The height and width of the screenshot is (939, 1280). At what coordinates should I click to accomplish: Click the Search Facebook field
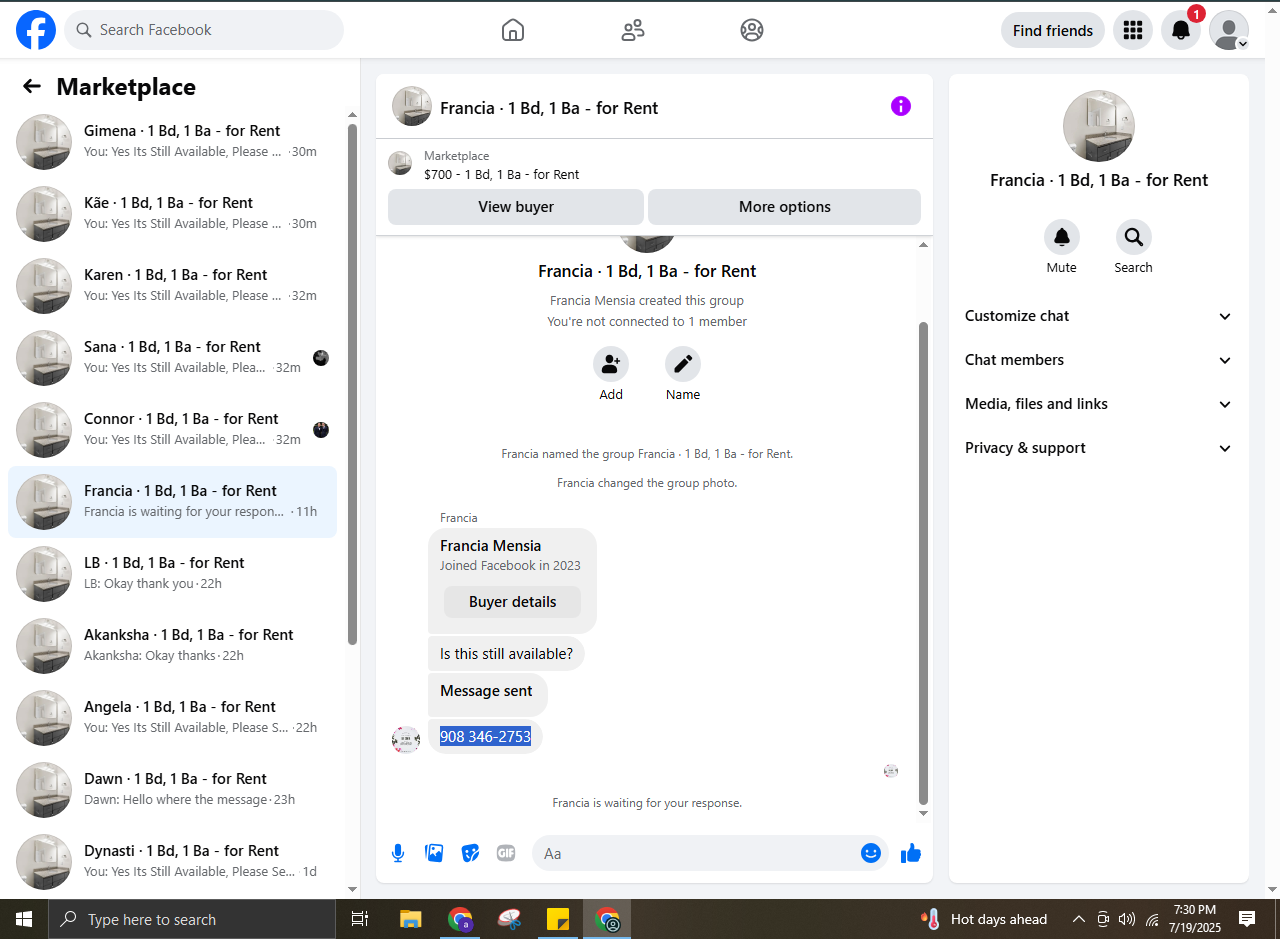coord(204,30)
